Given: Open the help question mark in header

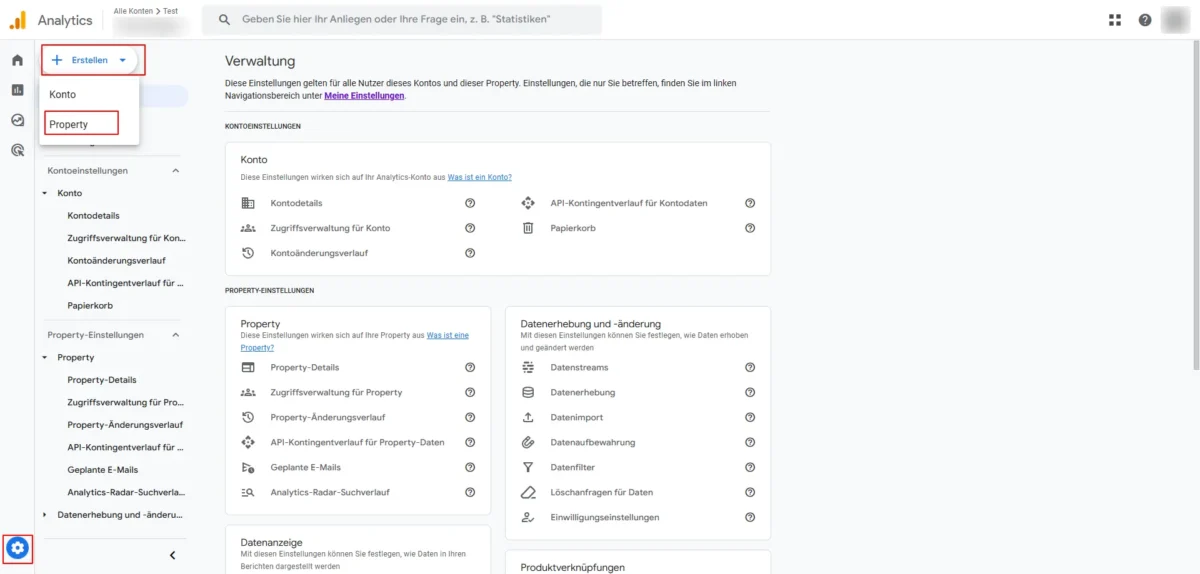Looking at the screenshot, I should (1145, 19).
